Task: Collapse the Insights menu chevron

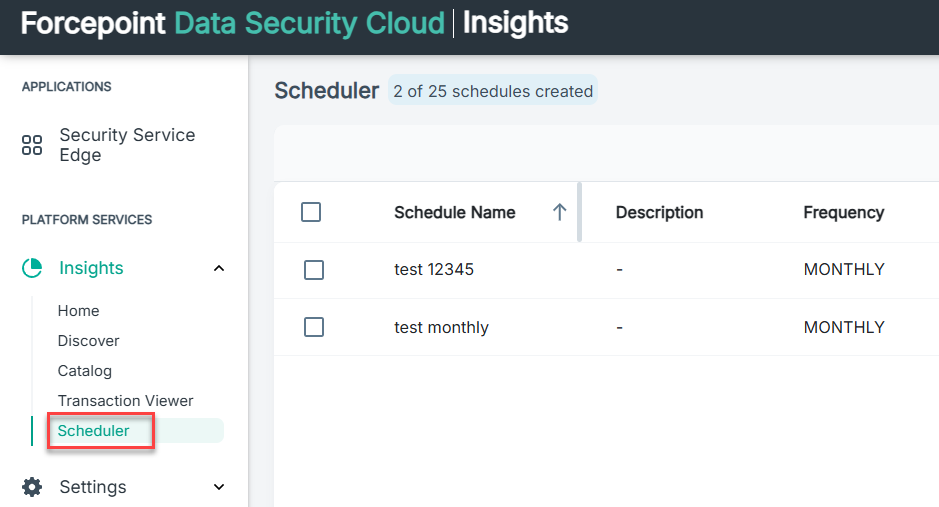Action: pyautogui.click(x=219, y=268)
